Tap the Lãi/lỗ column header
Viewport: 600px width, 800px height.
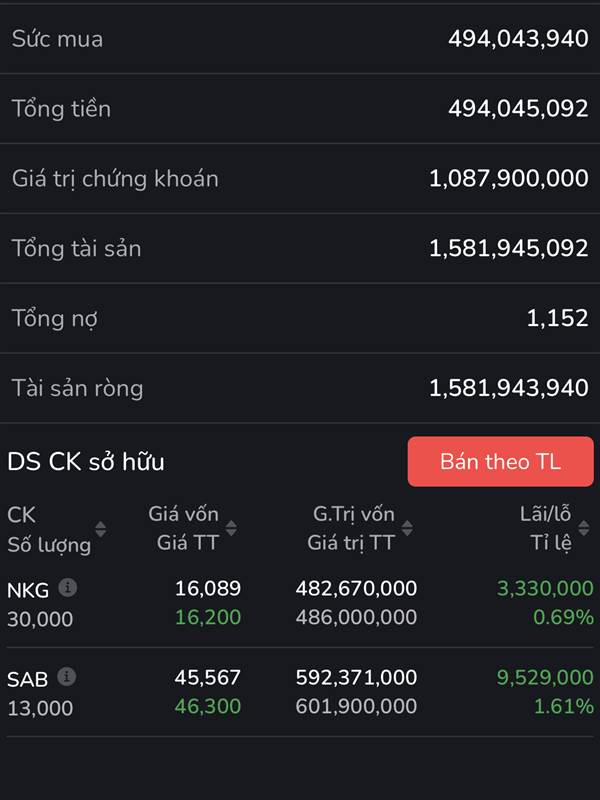point(545,514)
